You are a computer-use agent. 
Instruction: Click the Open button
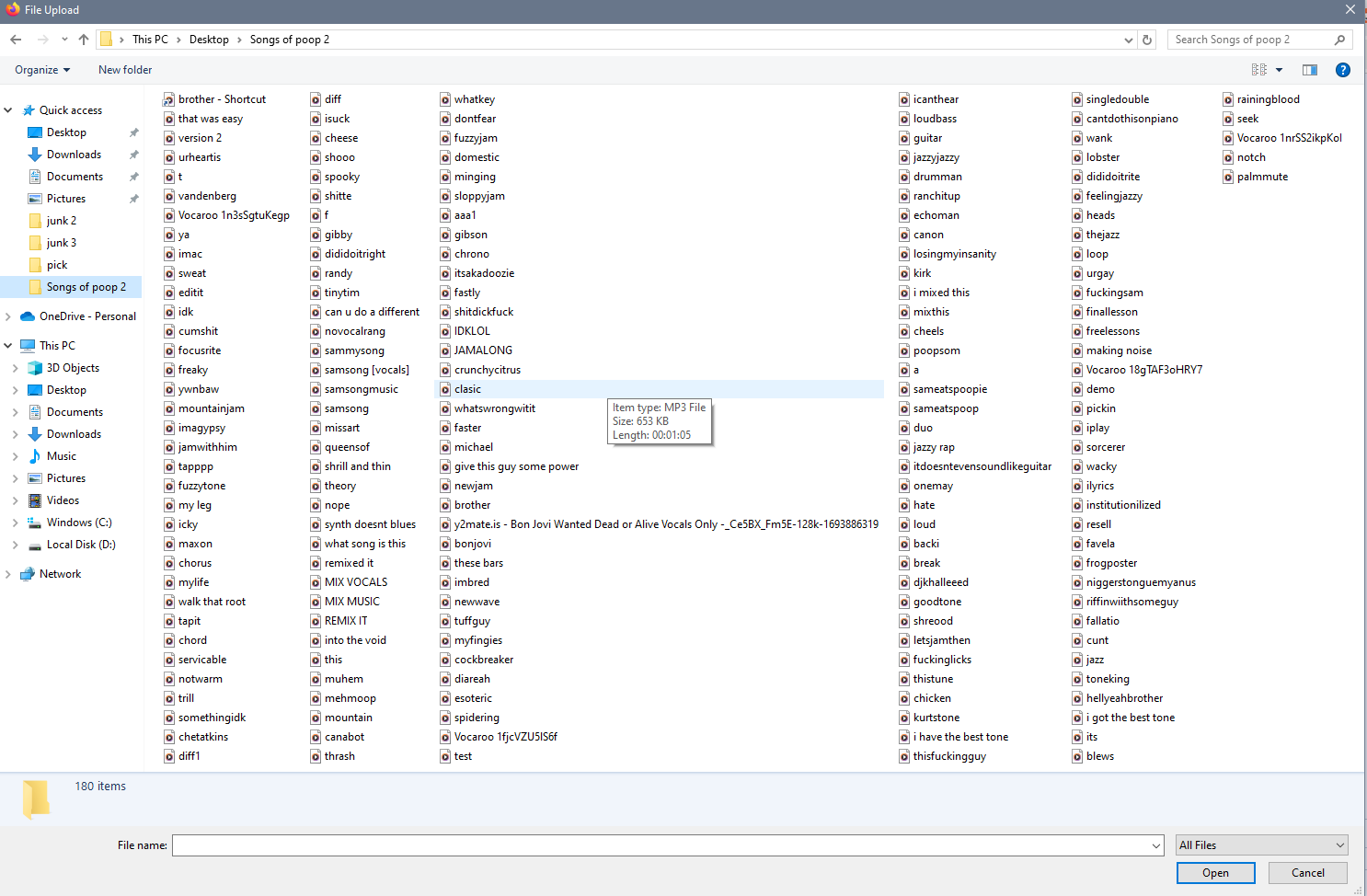tap(1215, 873)
